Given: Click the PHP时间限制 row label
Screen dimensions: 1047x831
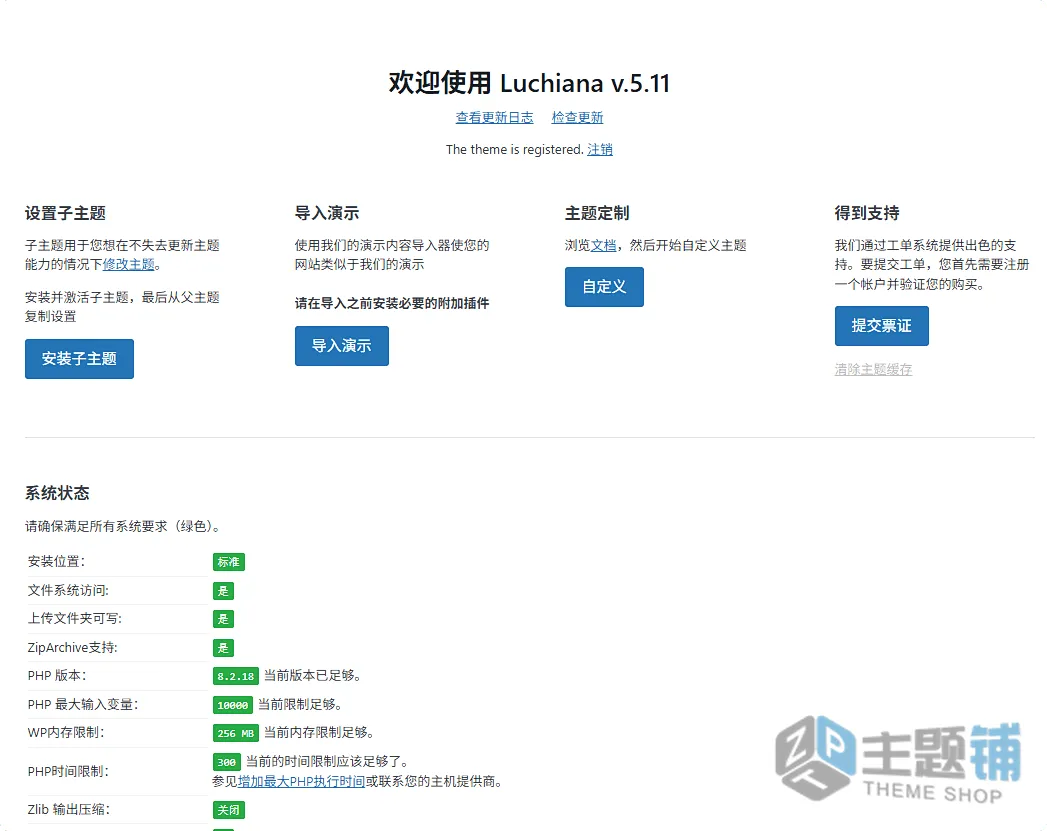Looking at the screenshot, I should tap(68, 771).
